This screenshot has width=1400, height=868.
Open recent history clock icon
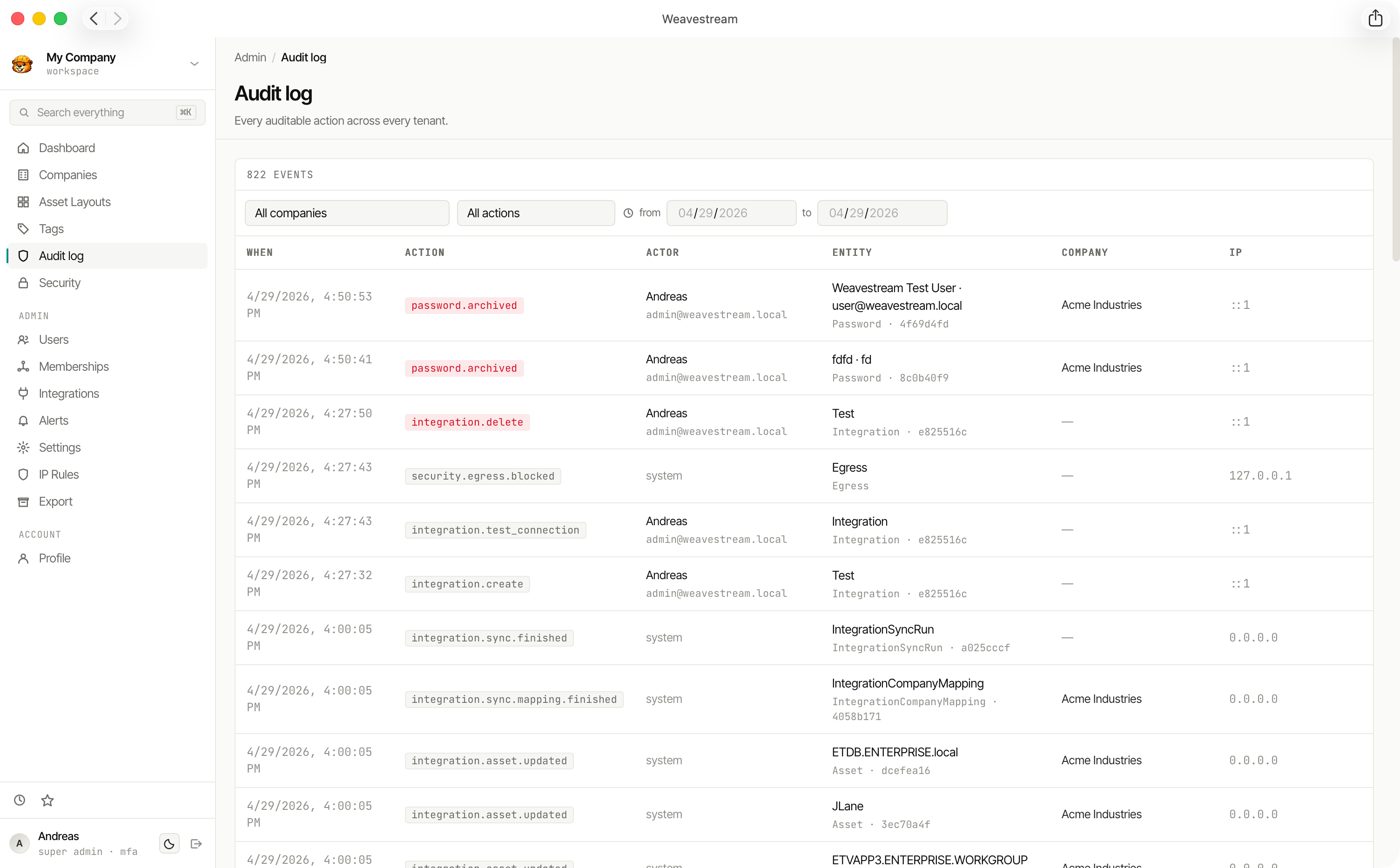[x=20, y=800]
